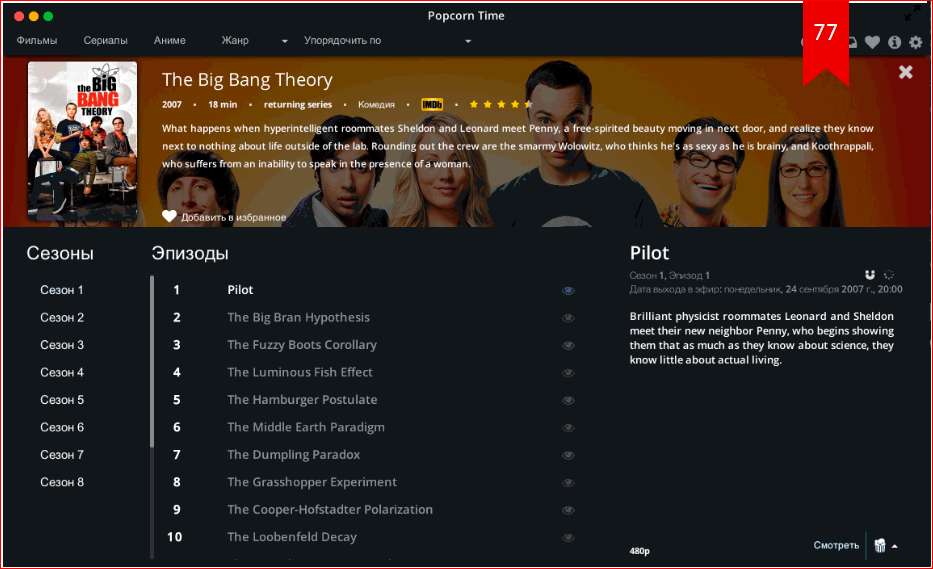Select Сезон 4 in seasons list
933x569 pixels.
(62, 372)
